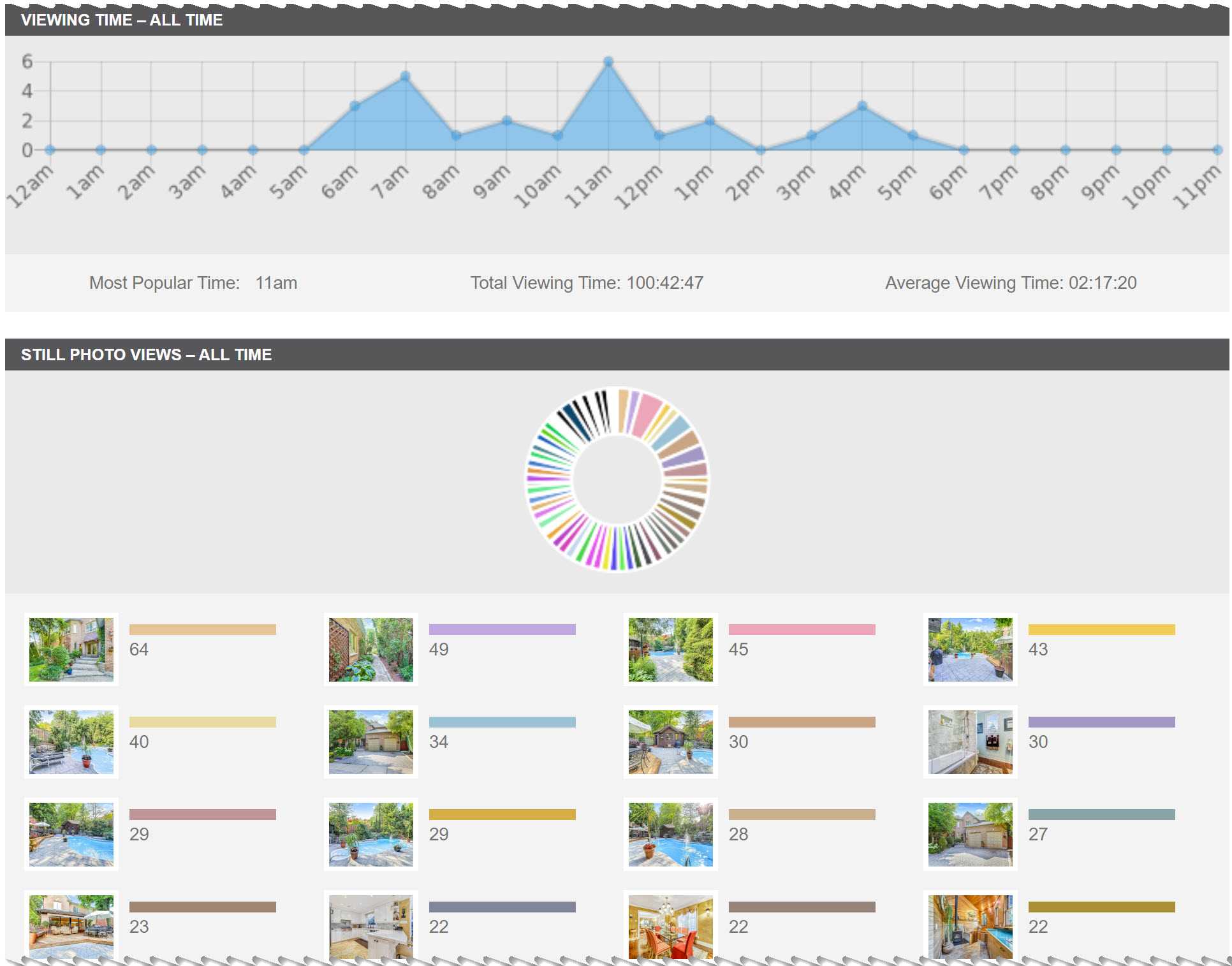Image resolution: width=1232 pixels, height=966 pixels.
Task: Click the Total Viewing Time text
Action: pyautogui.click(x=587, y=283)
